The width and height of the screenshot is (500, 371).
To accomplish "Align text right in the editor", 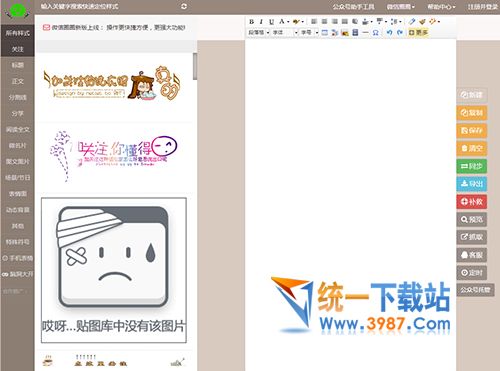I will click(335, 22).
